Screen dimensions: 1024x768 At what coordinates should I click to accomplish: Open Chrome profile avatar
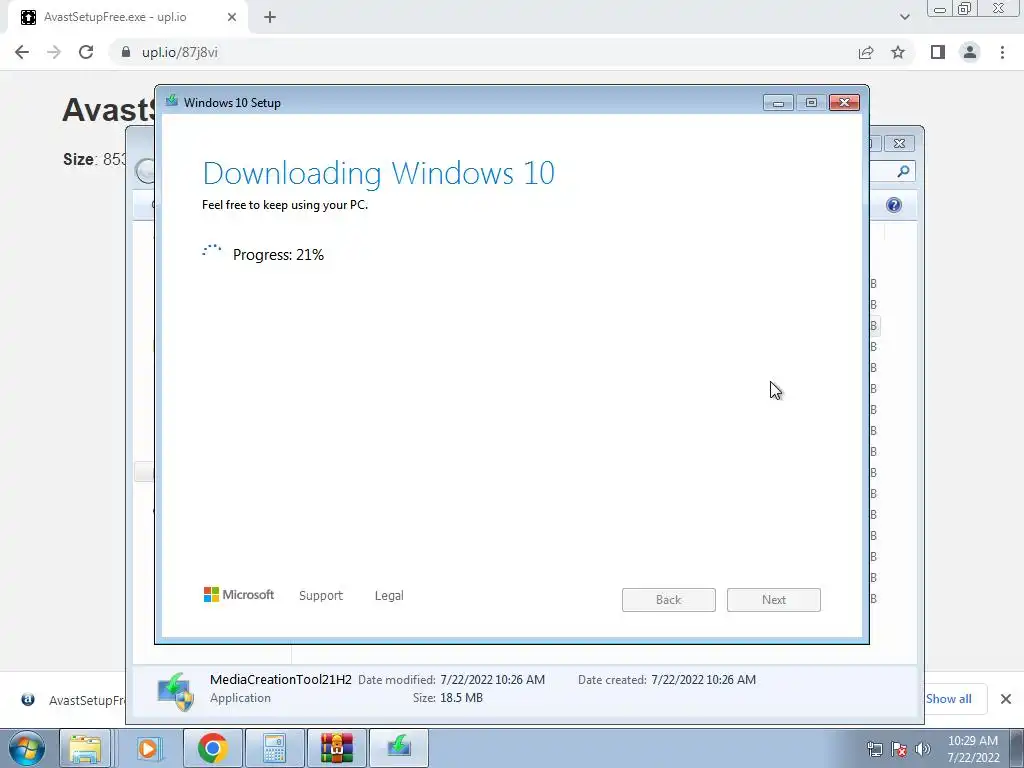[x=970, y=52]
